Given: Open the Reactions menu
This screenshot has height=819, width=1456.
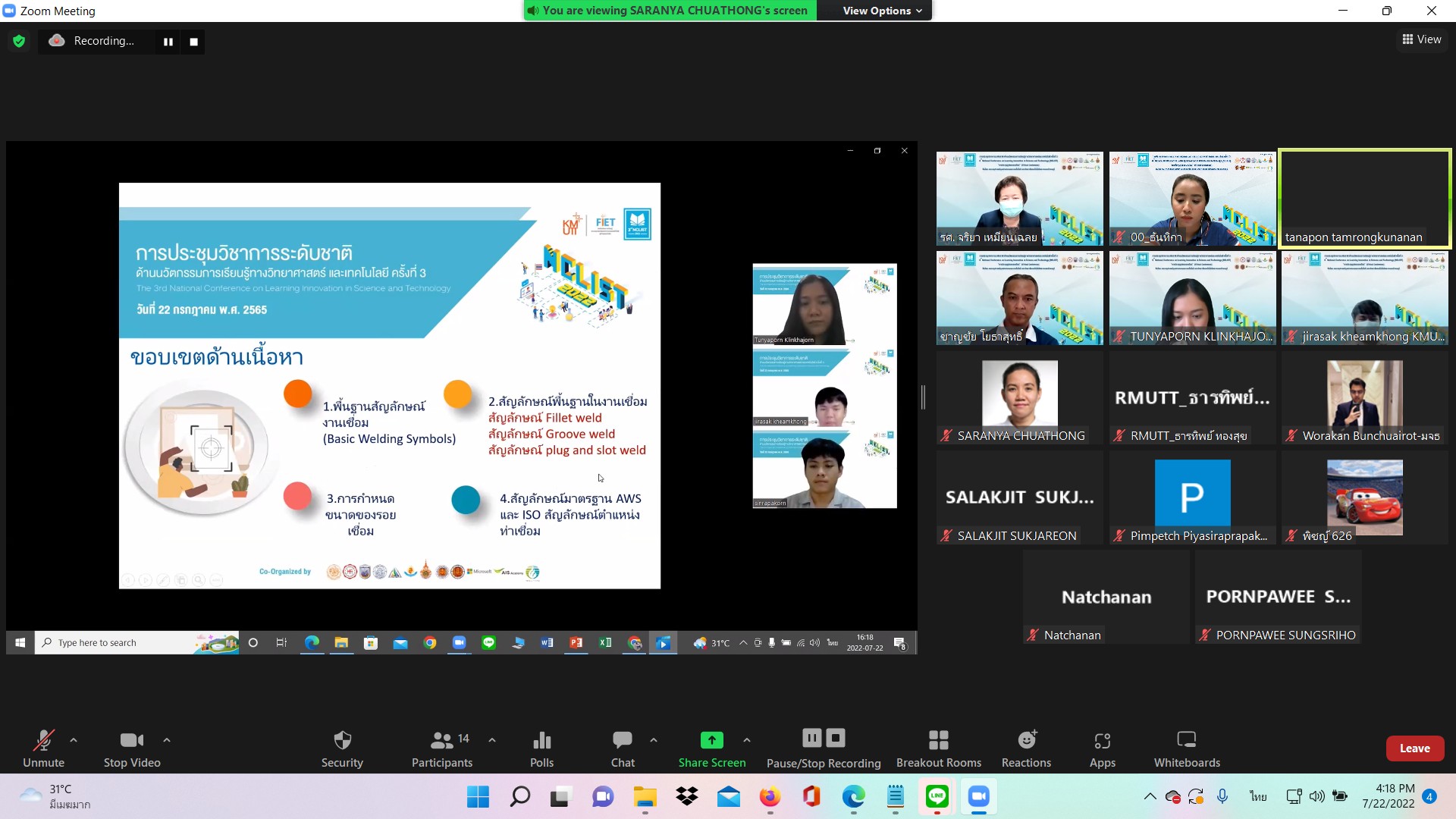Looking at the screenshot, I should coord(1026,740).
